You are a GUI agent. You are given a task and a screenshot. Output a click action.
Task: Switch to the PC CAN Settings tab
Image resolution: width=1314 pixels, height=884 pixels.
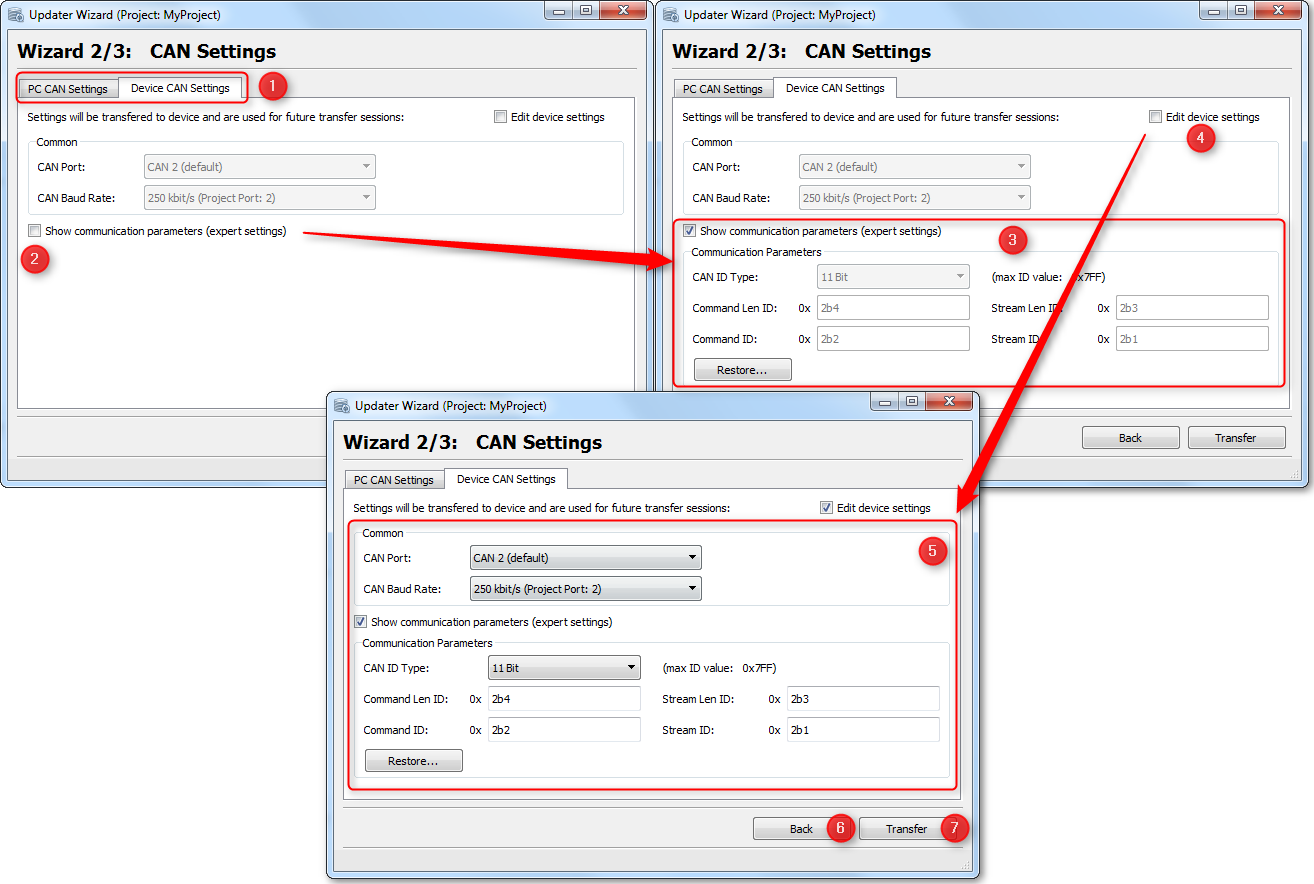coord(393,479)
